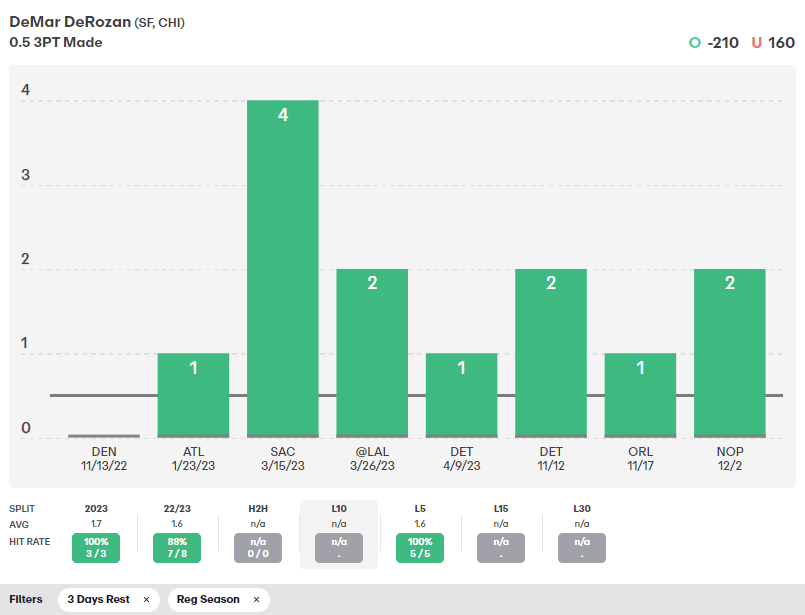Click the 1.6 average under L5
Viewport: 805px width, 615px height.
(x=420, y=524)
